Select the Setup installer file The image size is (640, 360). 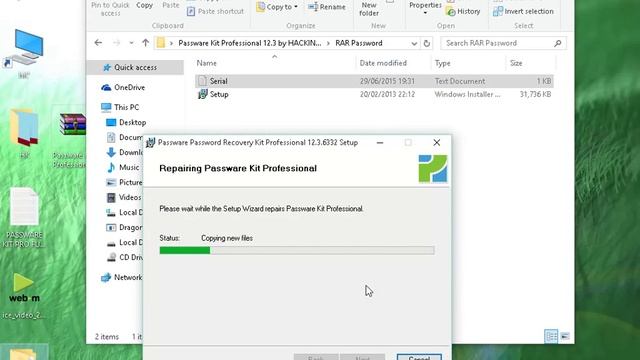pyautogui.click(x=374, y=94)
